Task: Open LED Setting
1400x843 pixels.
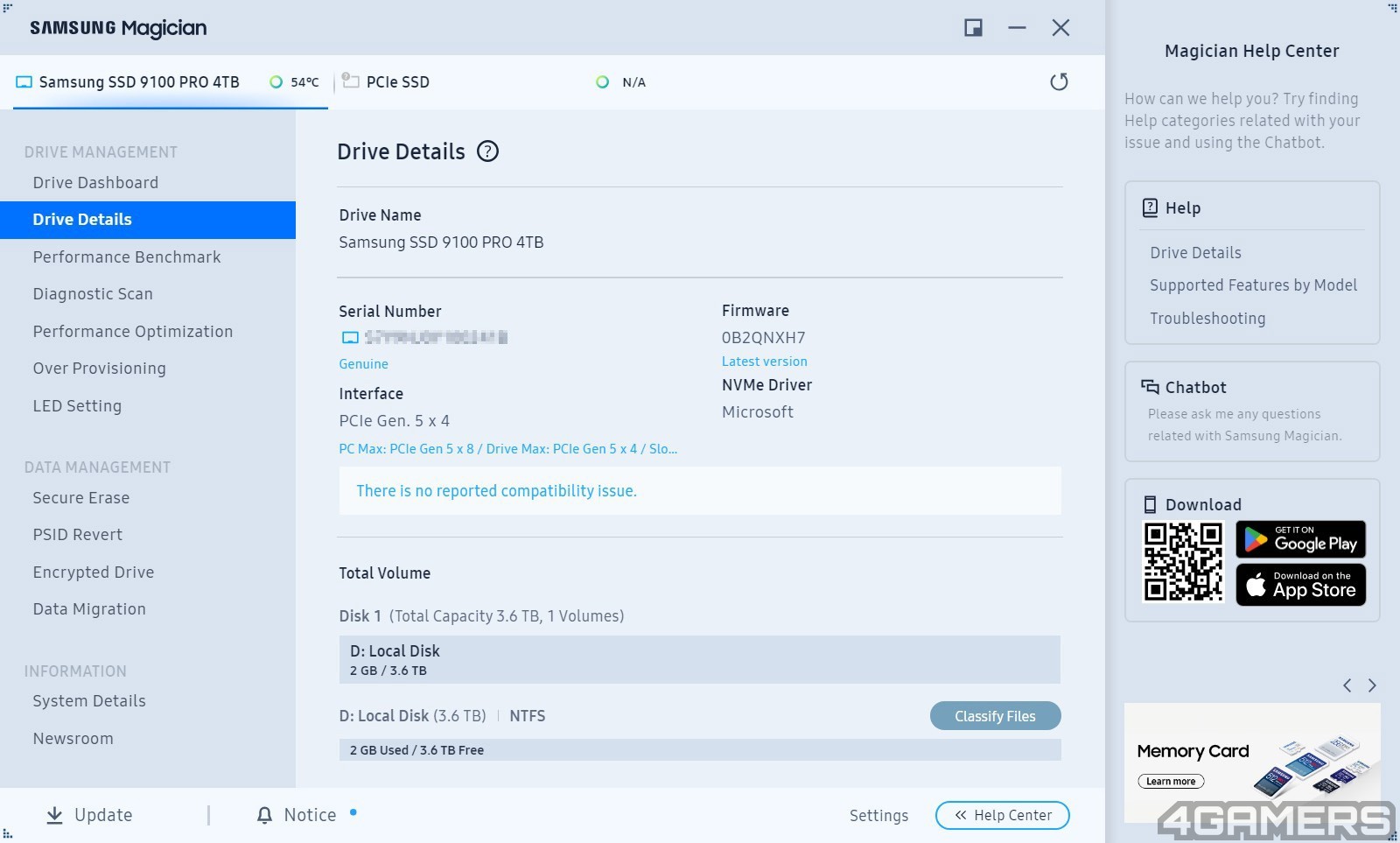Action: [77, 405]
